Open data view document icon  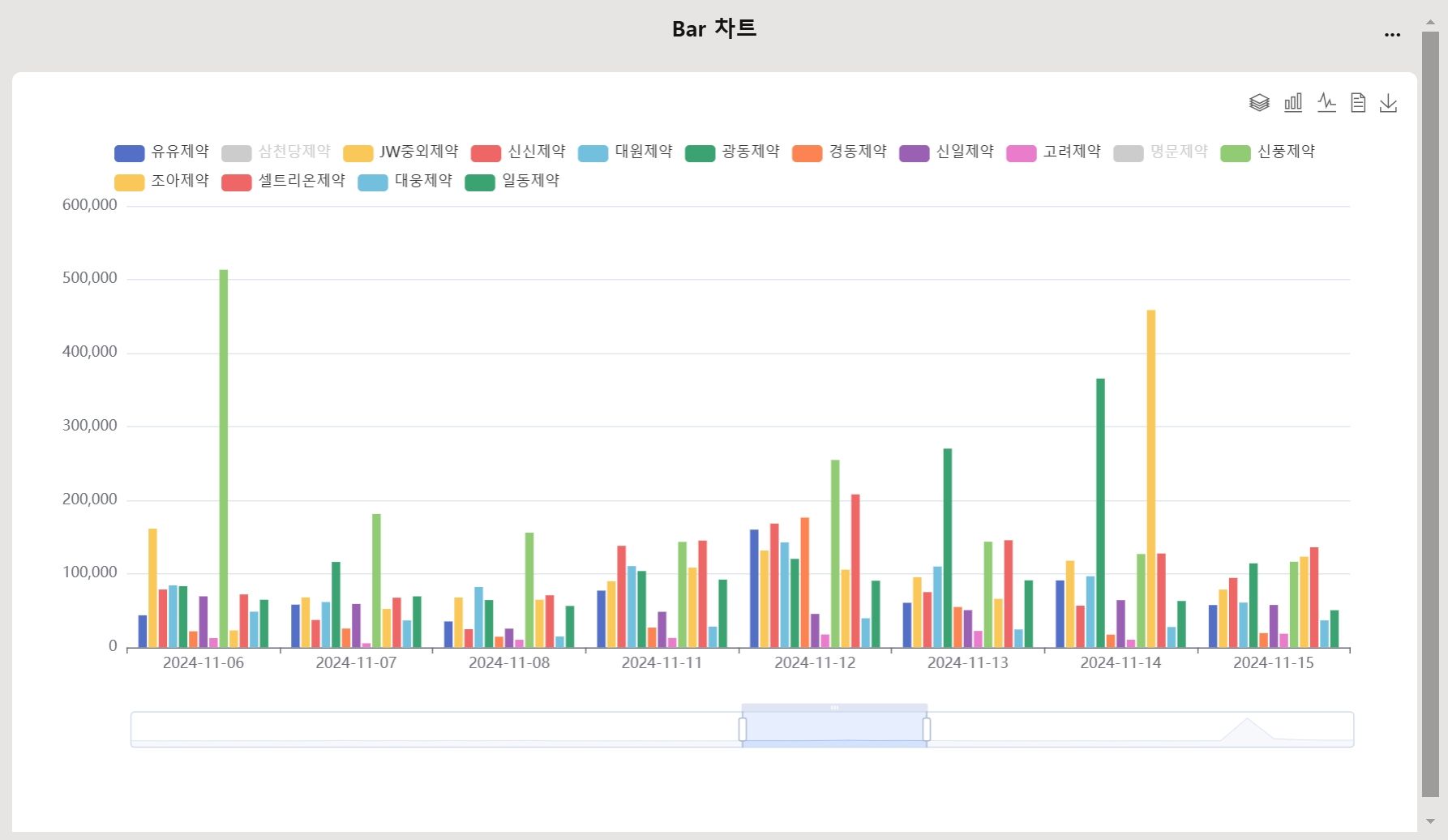[x=1358, y=103]
